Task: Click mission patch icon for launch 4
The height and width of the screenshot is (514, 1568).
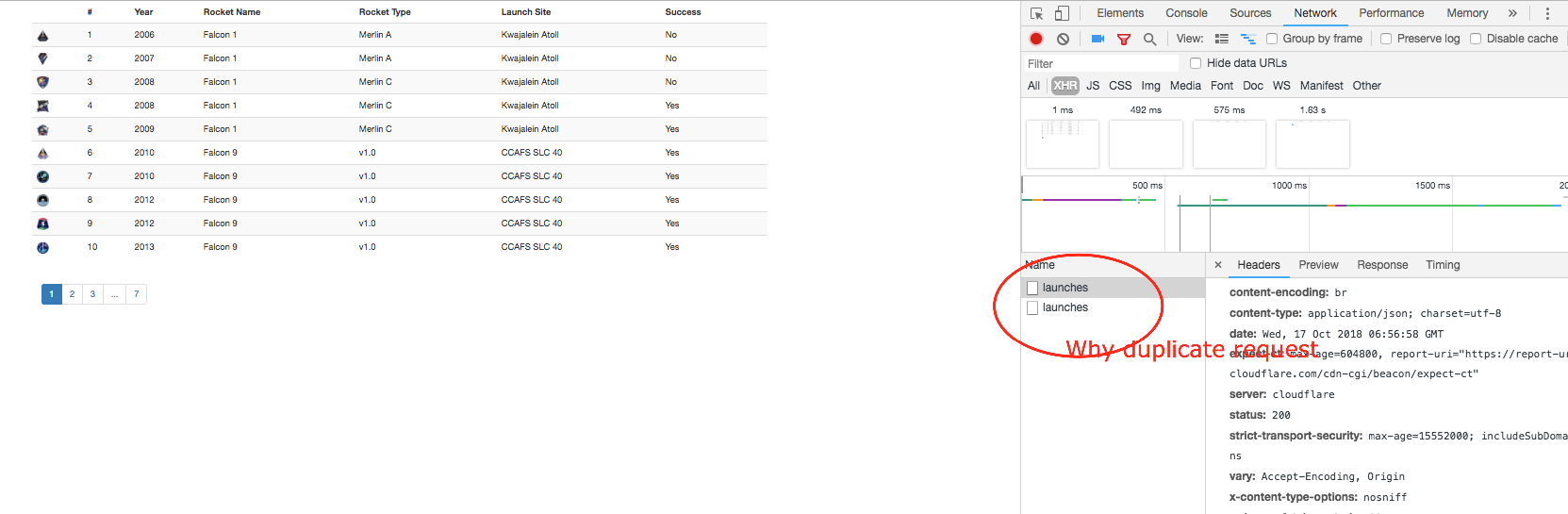Action: (42, 106)
